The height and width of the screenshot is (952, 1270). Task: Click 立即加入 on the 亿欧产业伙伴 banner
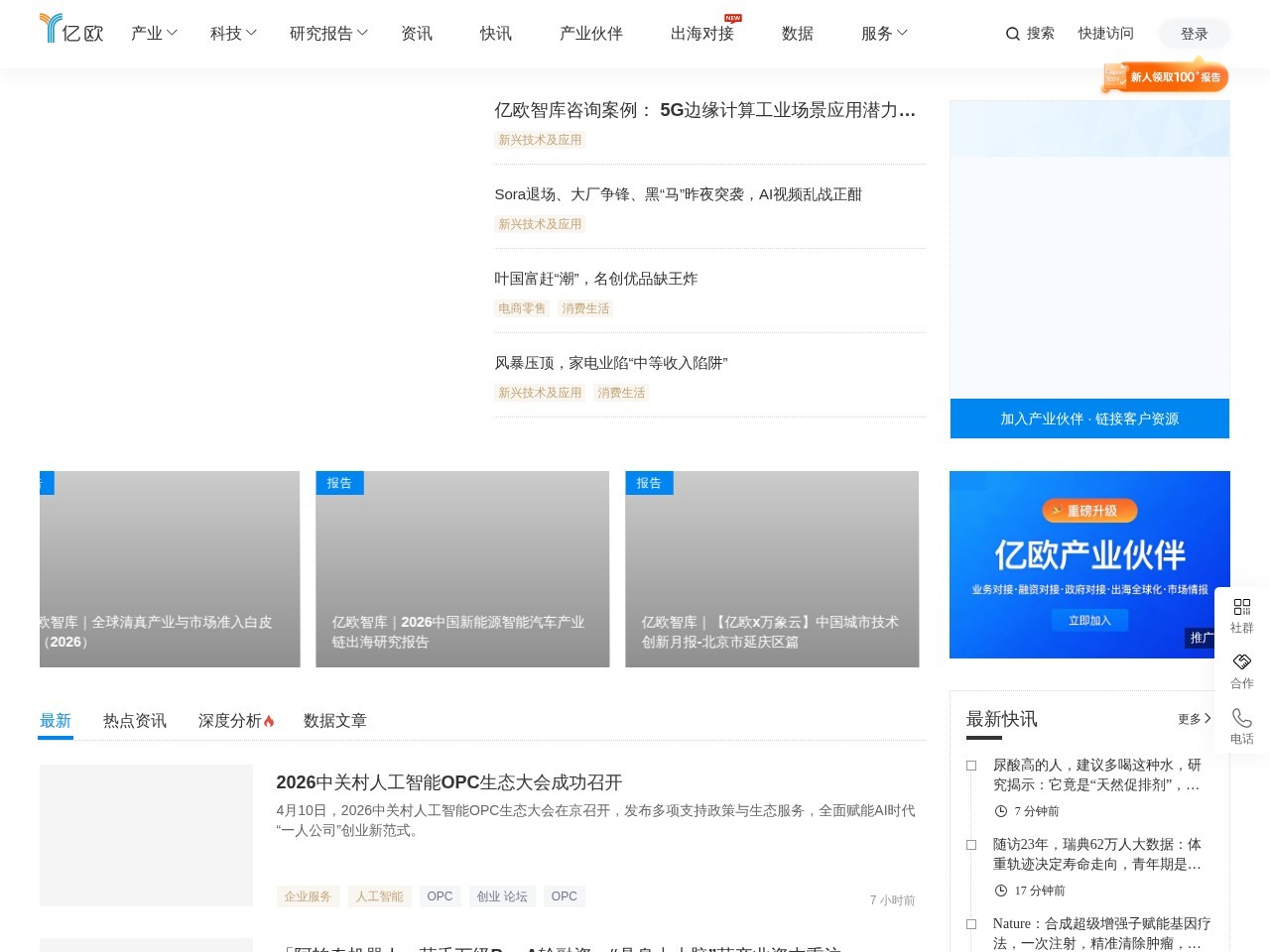pos(1088,619)
